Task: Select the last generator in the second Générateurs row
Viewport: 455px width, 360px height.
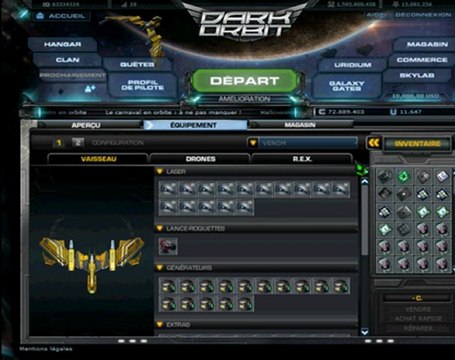Action: pos(245,304)
